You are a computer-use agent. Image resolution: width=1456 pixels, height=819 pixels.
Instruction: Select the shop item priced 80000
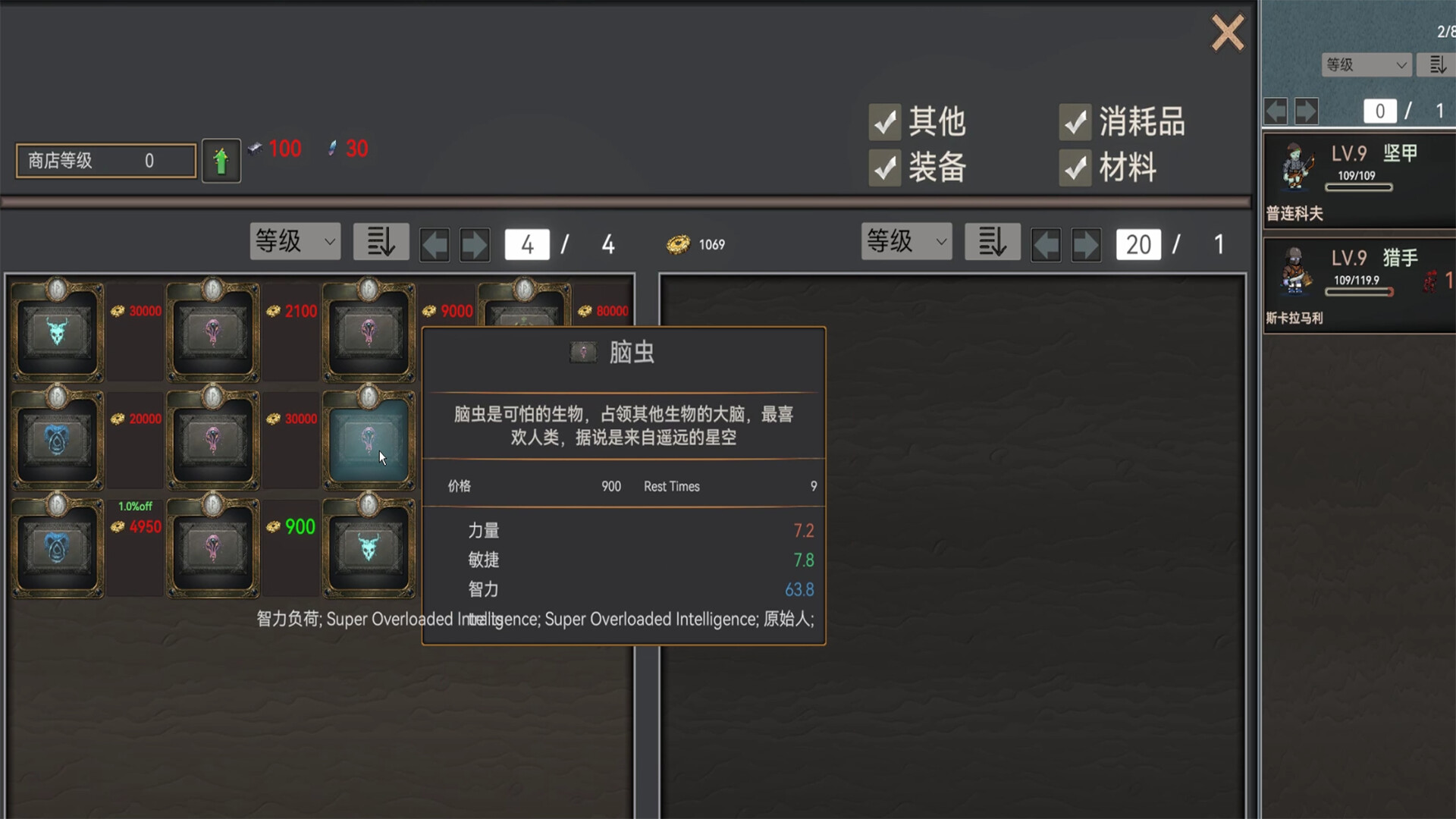coord(524,306)
